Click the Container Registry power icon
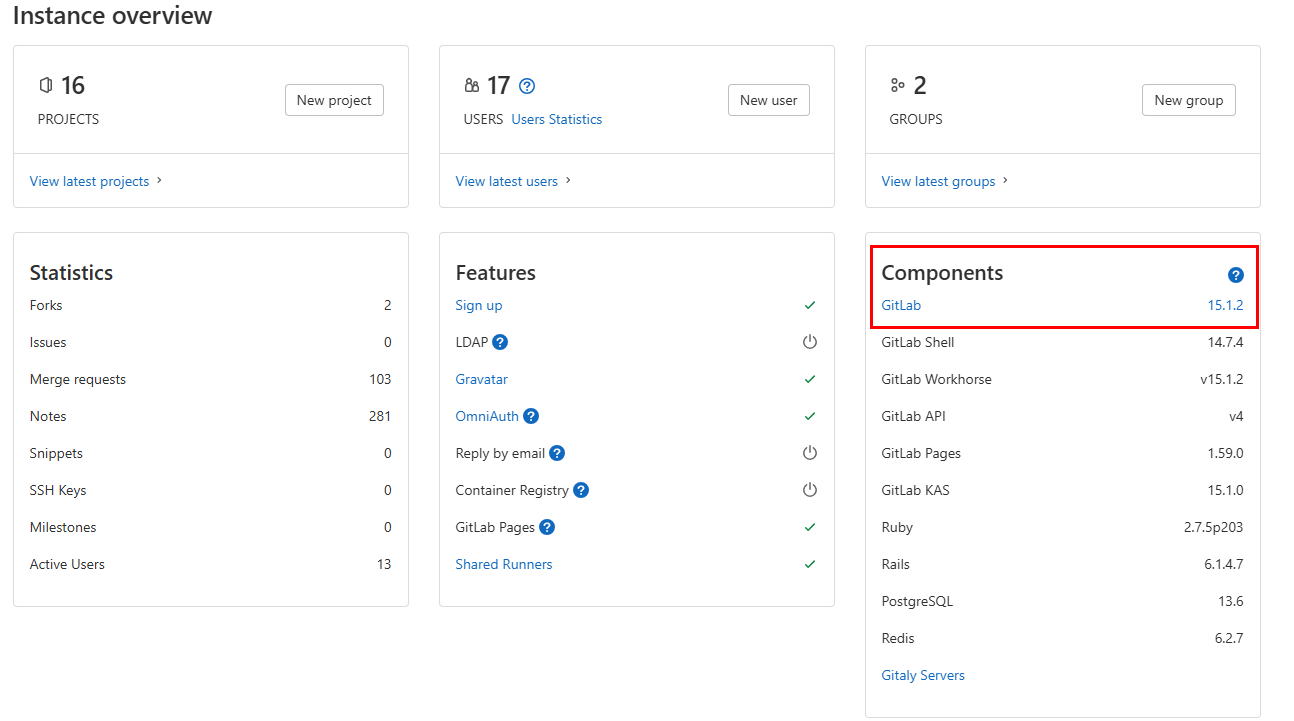 click(x=810, y=490)
